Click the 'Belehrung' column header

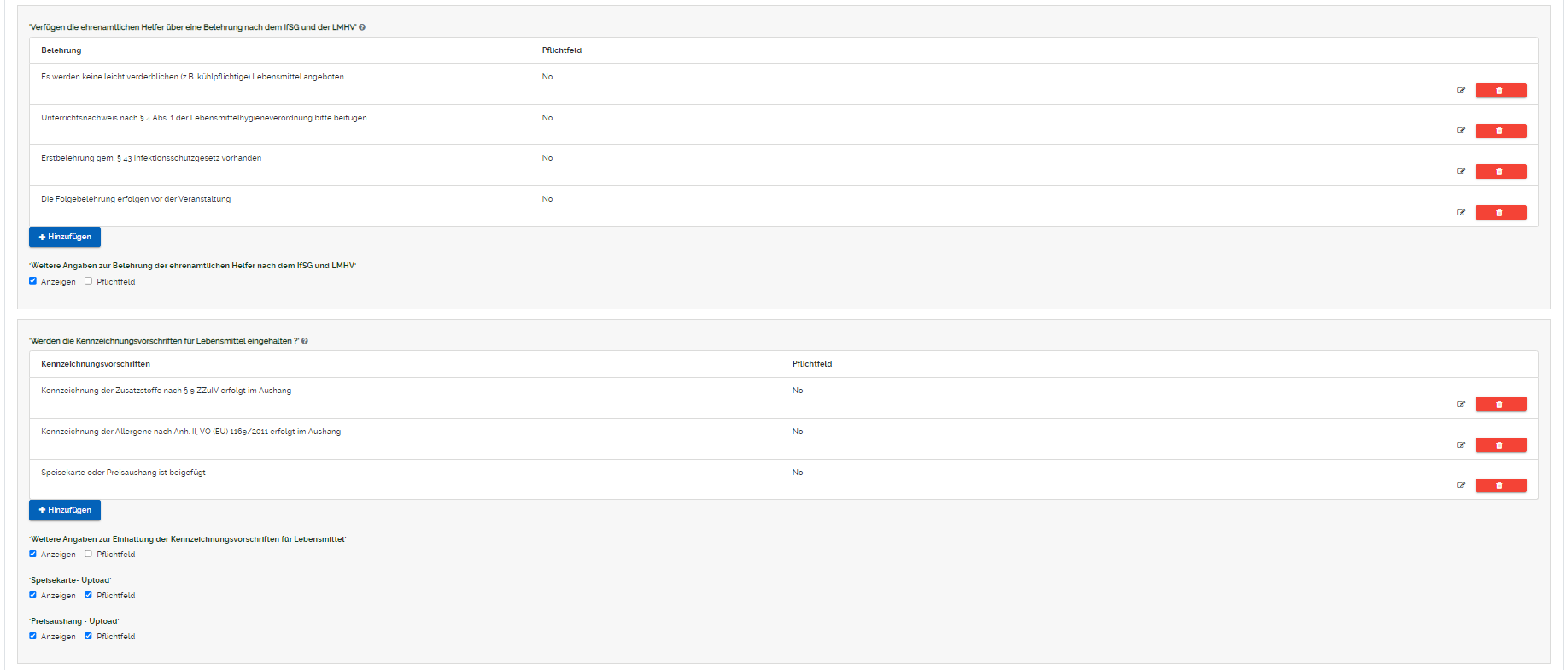(61, 50)
